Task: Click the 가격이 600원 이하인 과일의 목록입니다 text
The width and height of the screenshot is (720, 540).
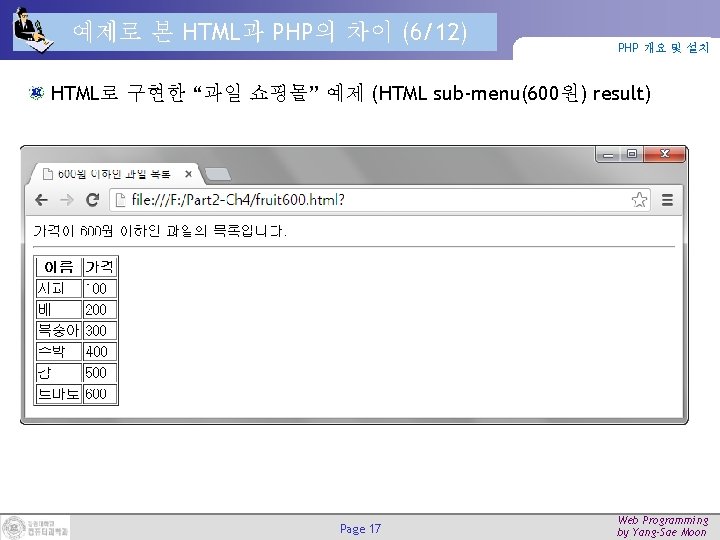Action: pos(160,231)
